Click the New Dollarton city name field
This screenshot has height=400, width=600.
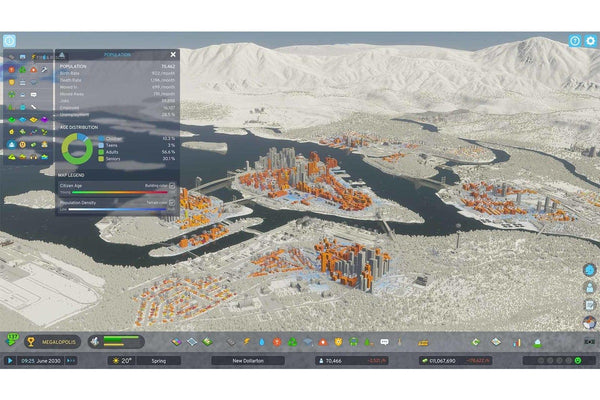248,361
